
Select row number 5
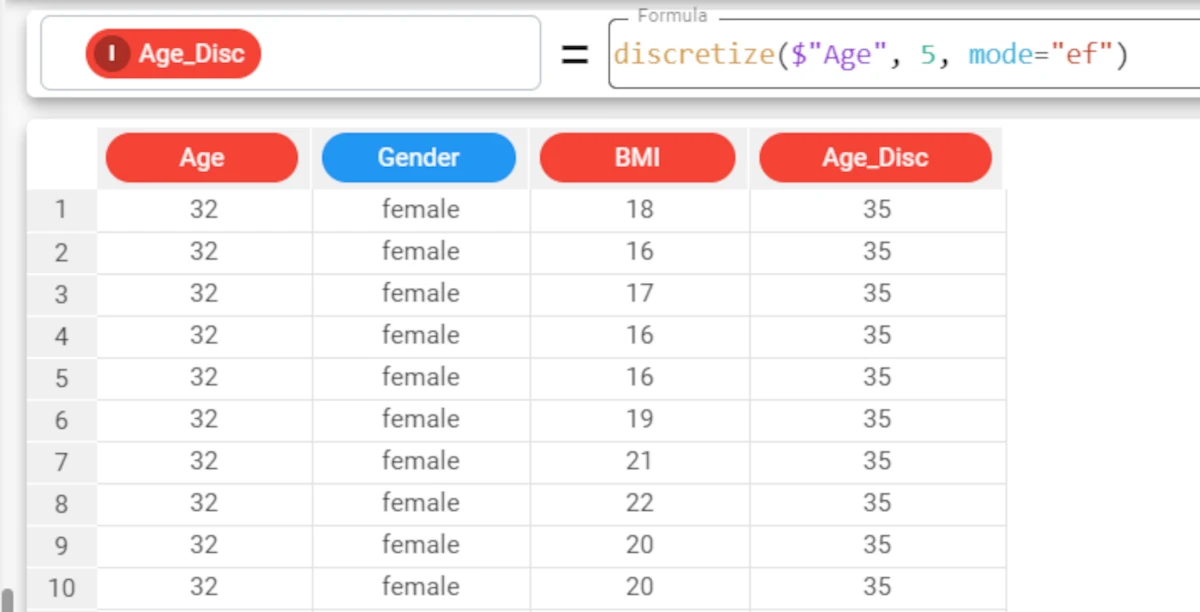point(61,378)
